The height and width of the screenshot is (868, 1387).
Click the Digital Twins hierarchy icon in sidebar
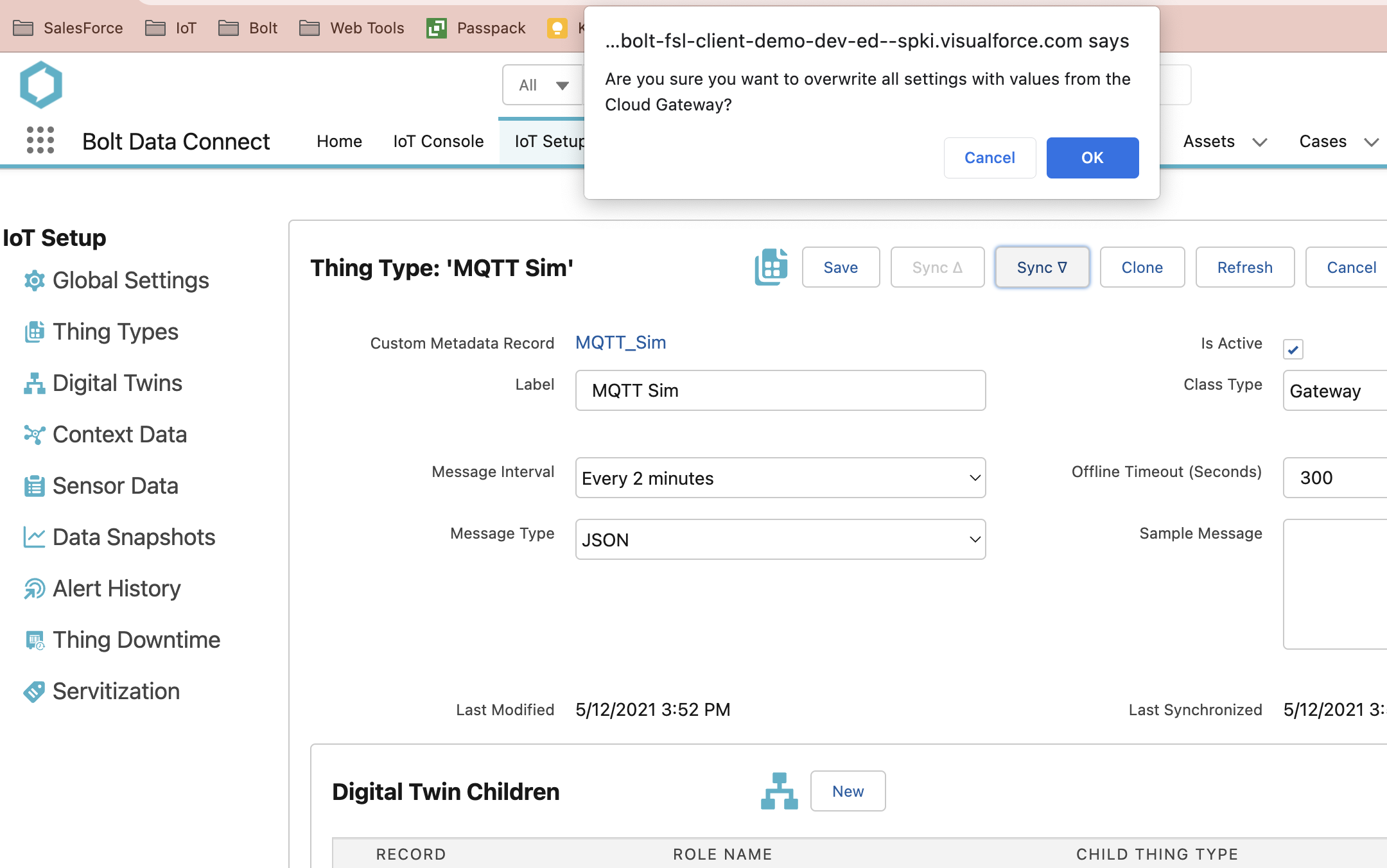pyautogui.click(x=35, y=383)
